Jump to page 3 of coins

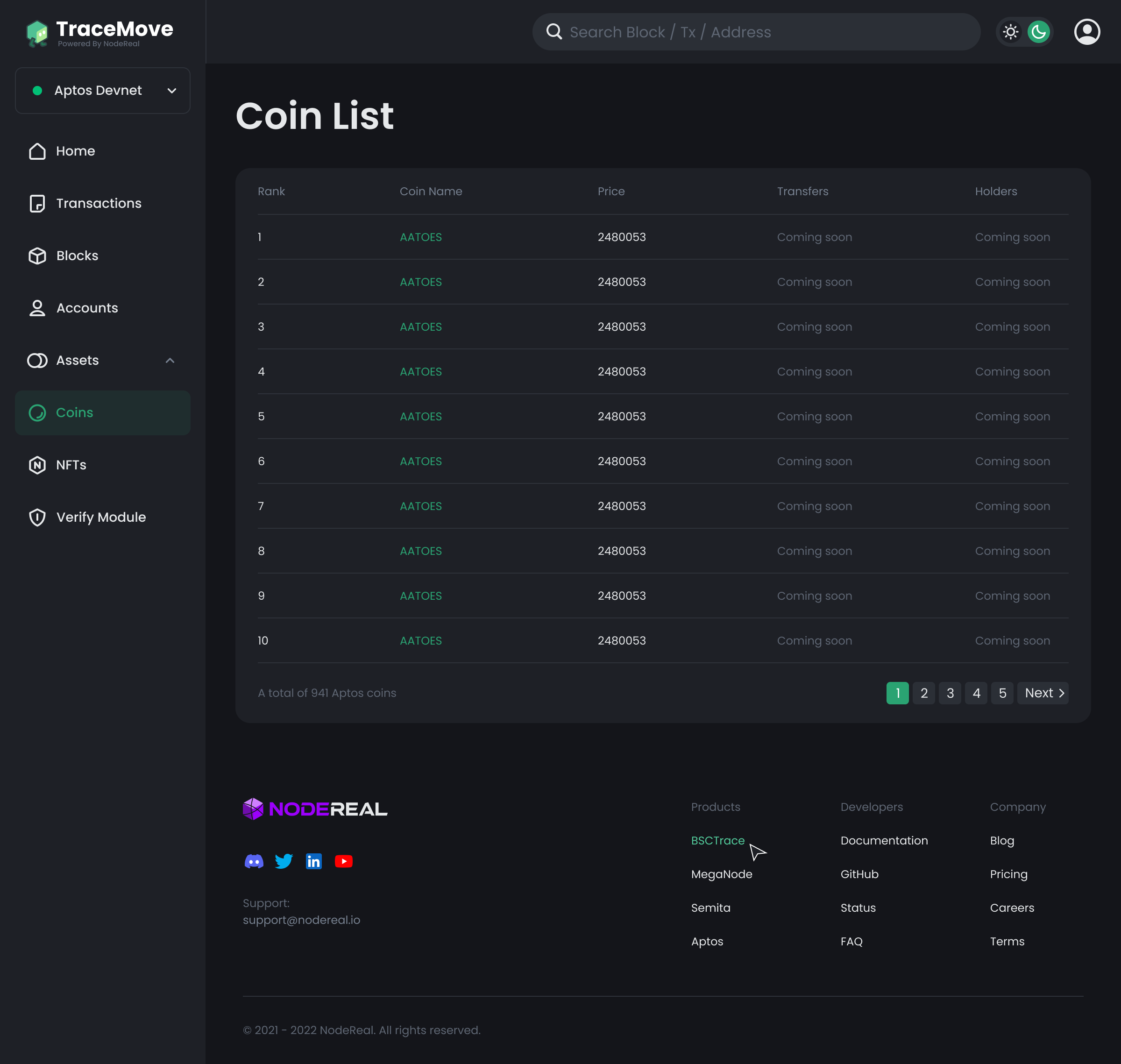950,693
